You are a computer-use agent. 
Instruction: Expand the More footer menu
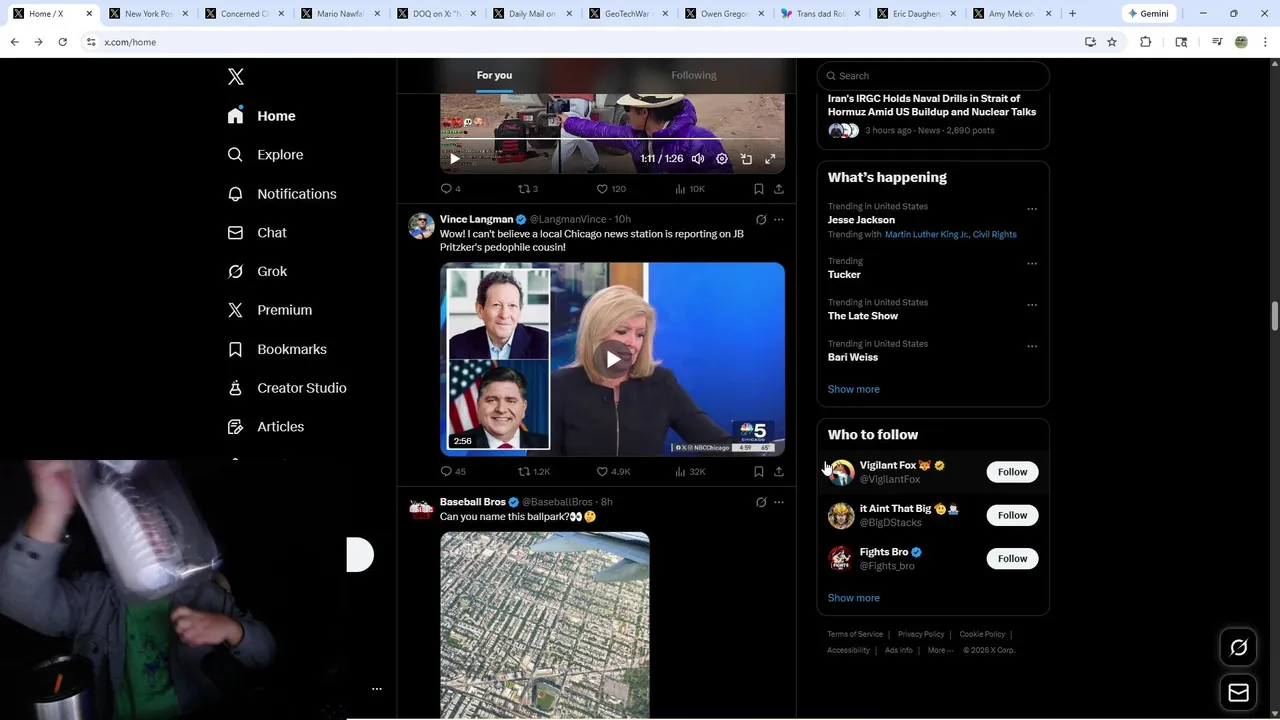click(x=941, y=650)
